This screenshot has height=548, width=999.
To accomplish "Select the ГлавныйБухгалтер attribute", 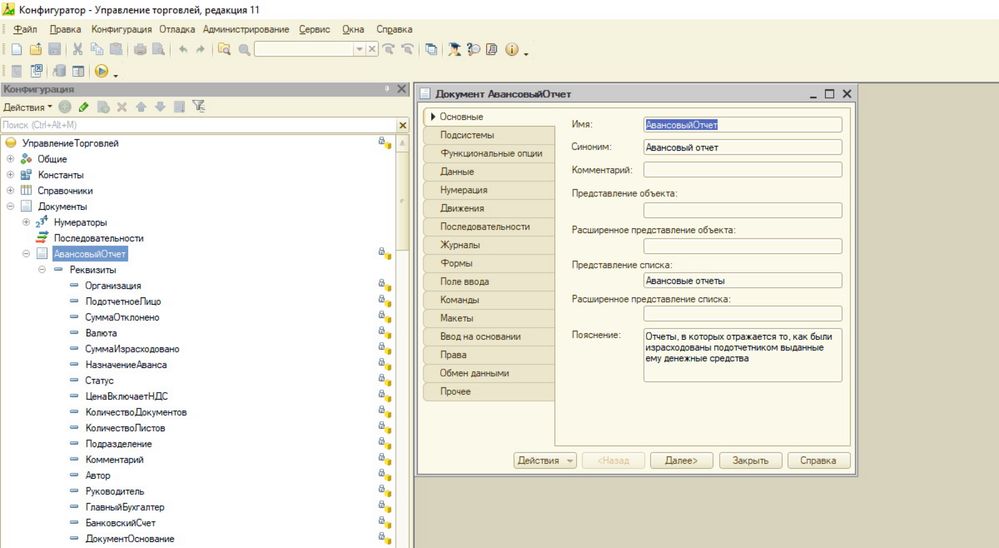I will [x=125, y=507].
